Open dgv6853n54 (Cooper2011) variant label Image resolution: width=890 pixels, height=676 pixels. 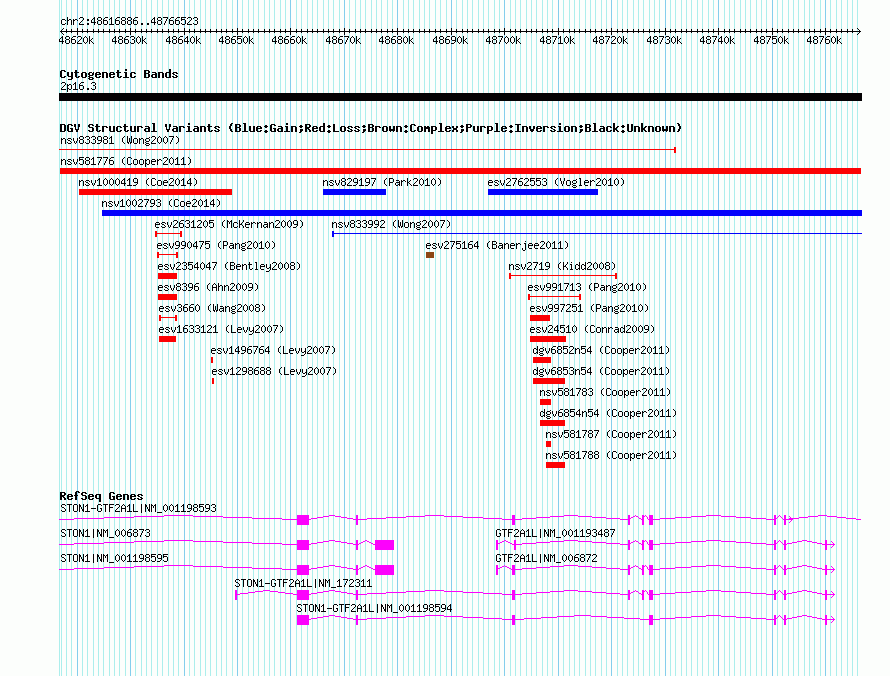pos(601,371)
